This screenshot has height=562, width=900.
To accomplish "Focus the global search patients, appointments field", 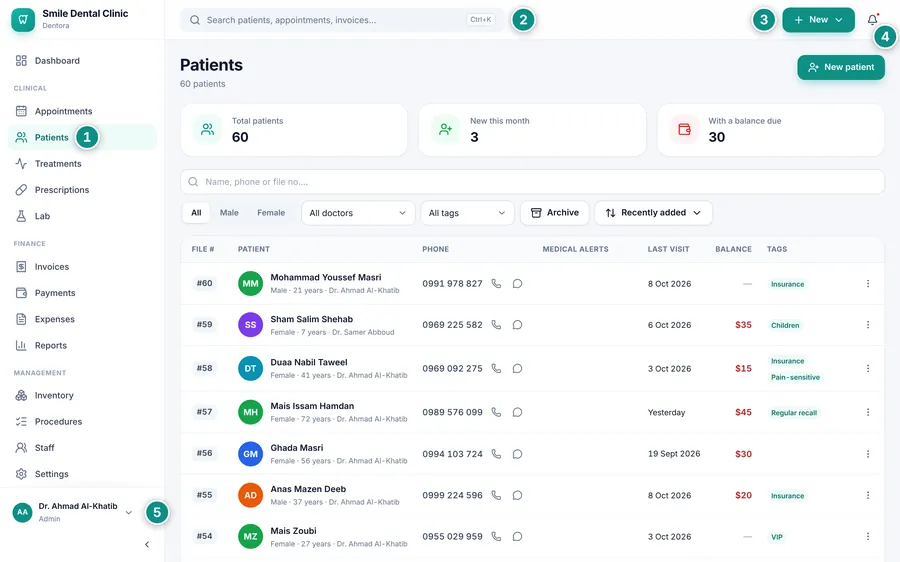I will point(342,20).
